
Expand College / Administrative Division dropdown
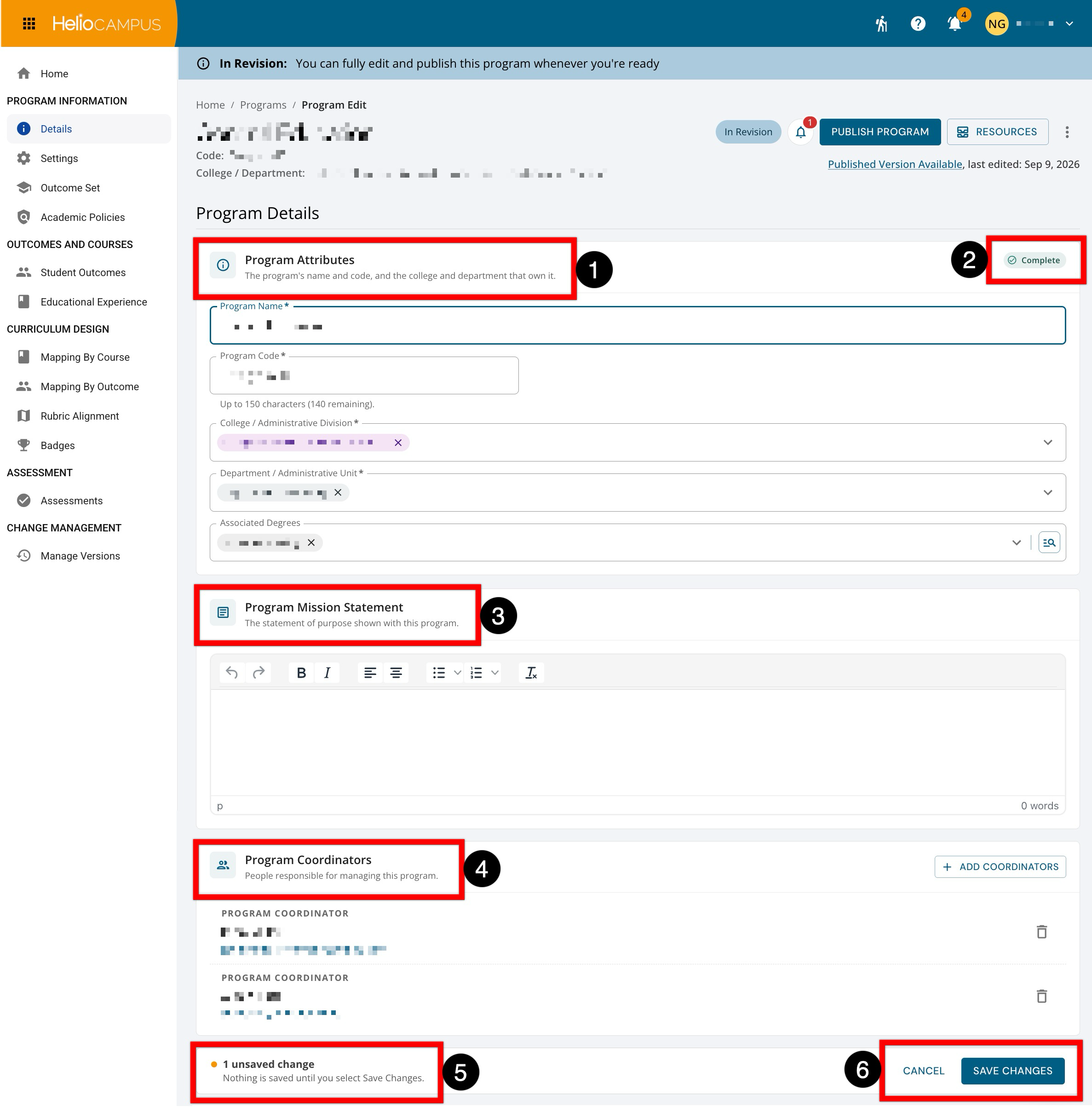pos(1047,442)
